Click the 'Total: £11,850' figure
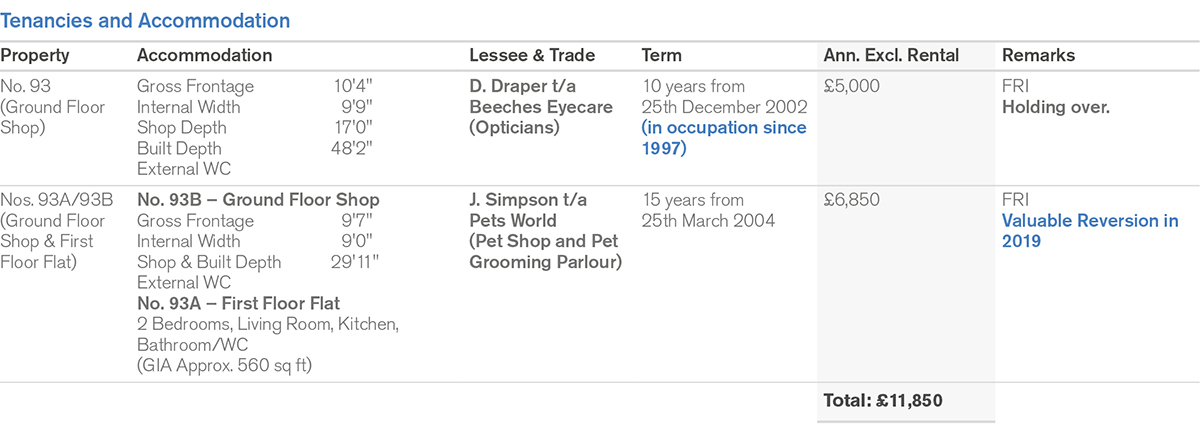 (883, 401)
